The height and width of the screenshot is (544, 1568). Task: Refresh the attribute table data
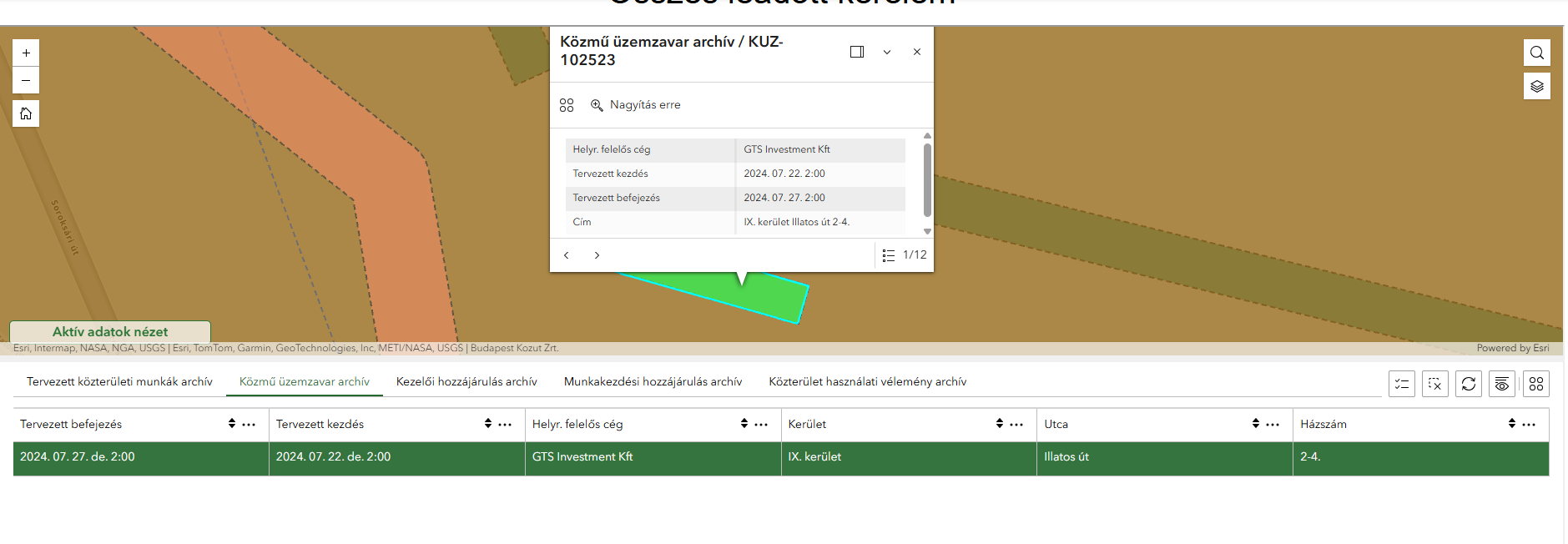click(x=1468, y=384)
